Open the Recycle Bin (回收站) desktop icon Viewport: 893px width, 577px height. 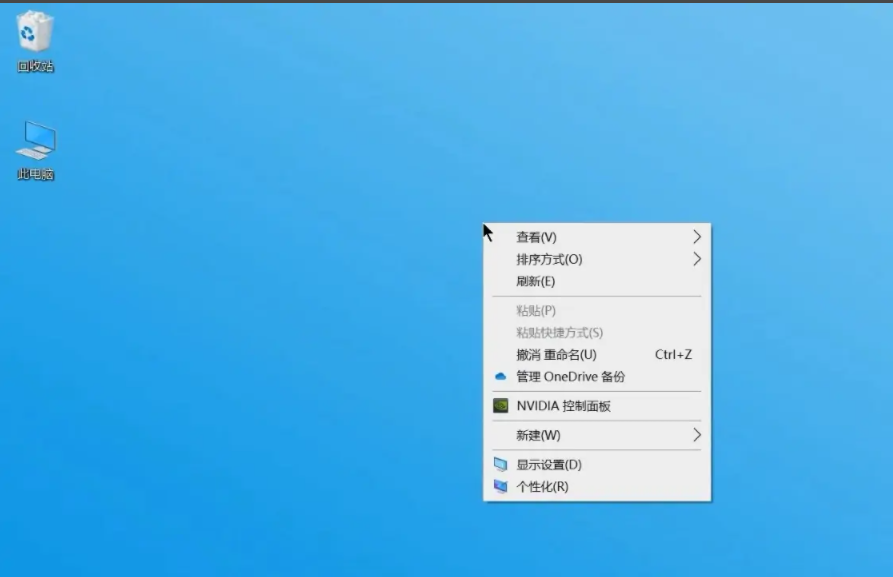[x=35, y=32]
